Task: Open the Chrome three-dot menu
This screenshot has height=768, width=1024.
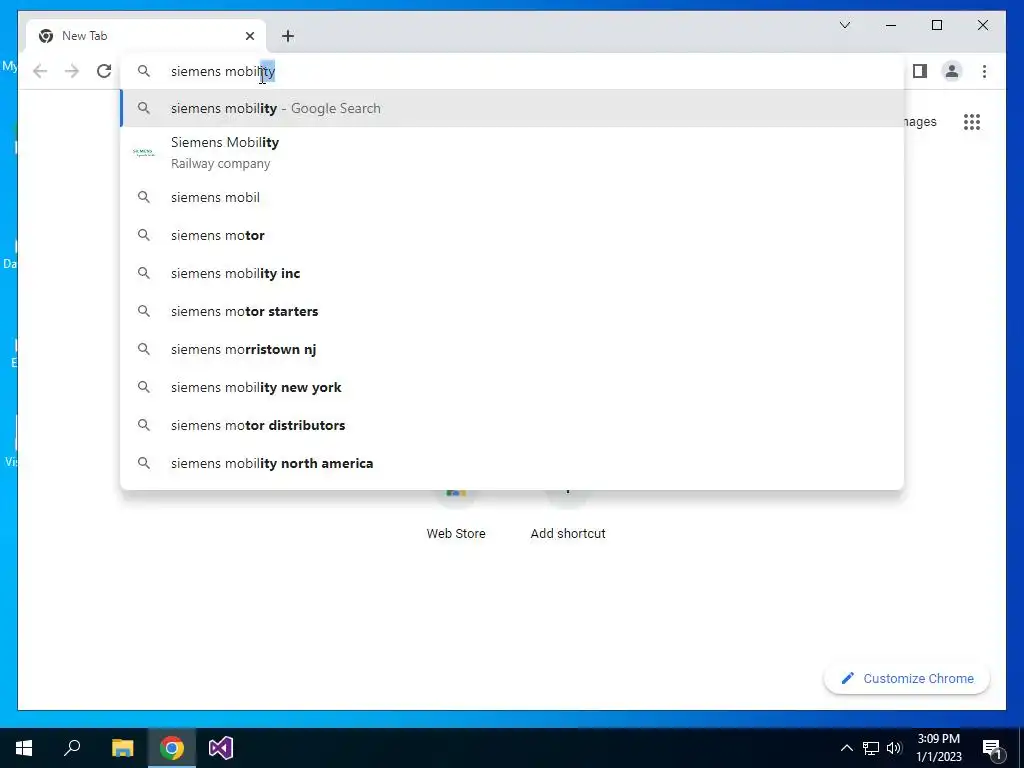Action: click(984, 71)
